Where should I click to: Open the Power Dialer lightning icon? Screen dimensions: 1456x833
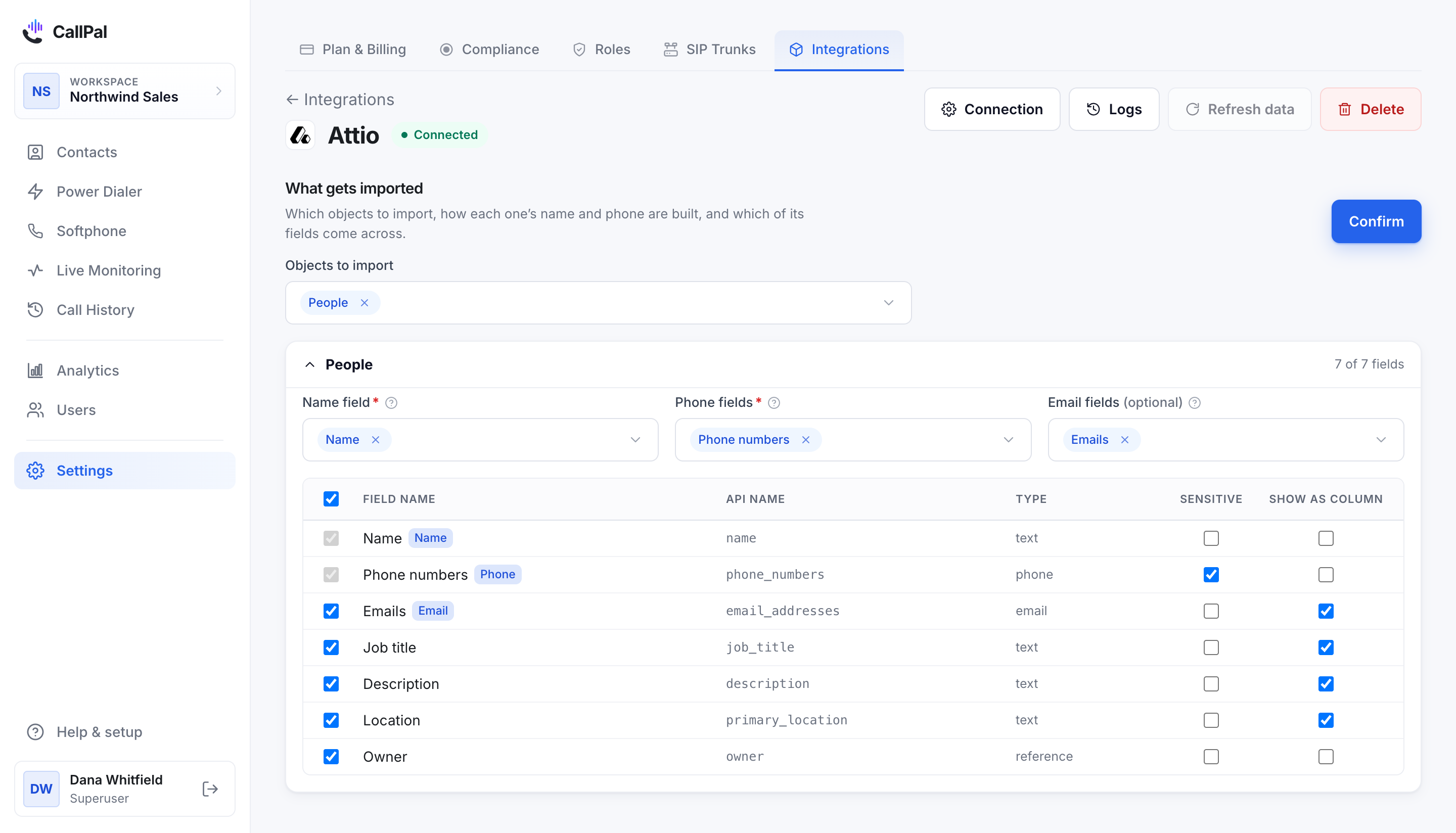[x=35, y=192]
